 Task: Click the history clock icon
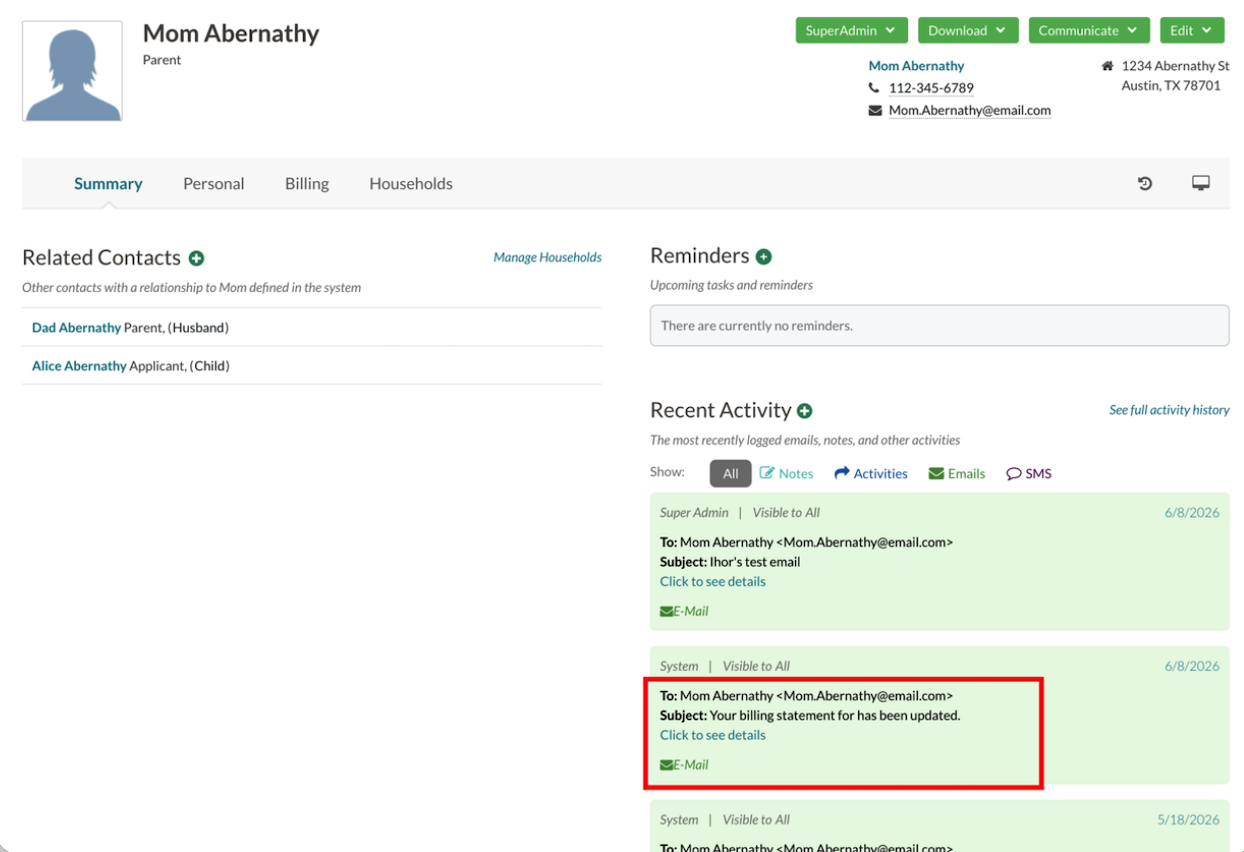click(x=1145, y=183)
